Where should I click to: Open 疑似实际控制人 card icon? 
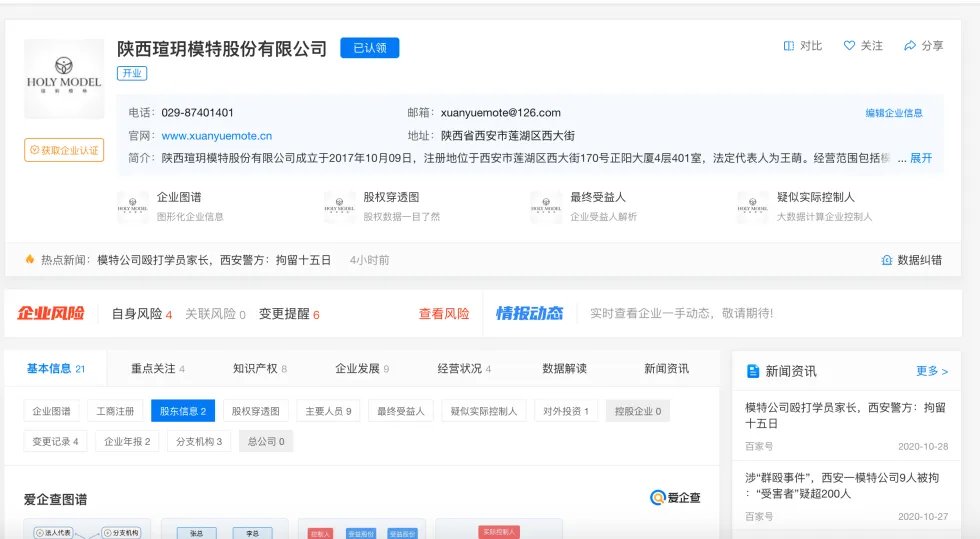coord(752,207)
